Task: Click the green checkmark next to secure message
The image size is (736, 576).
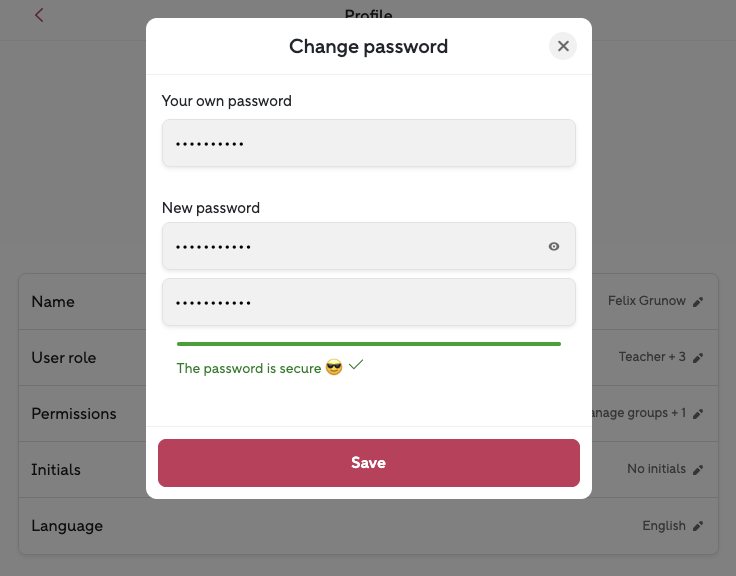Action: click(x=355, y=366)
